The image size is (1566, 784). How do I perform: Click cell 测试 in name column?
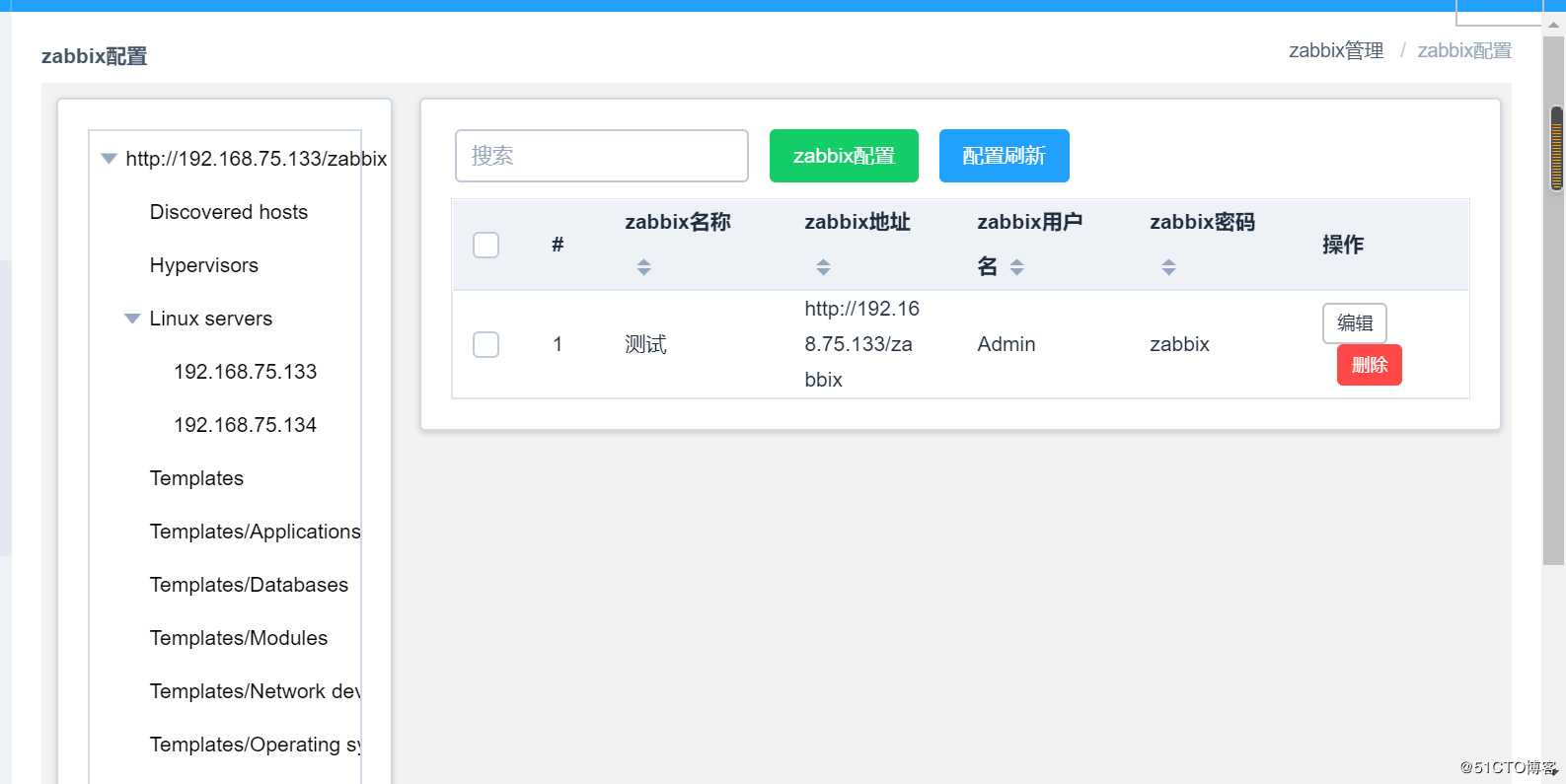pos(645,344)
